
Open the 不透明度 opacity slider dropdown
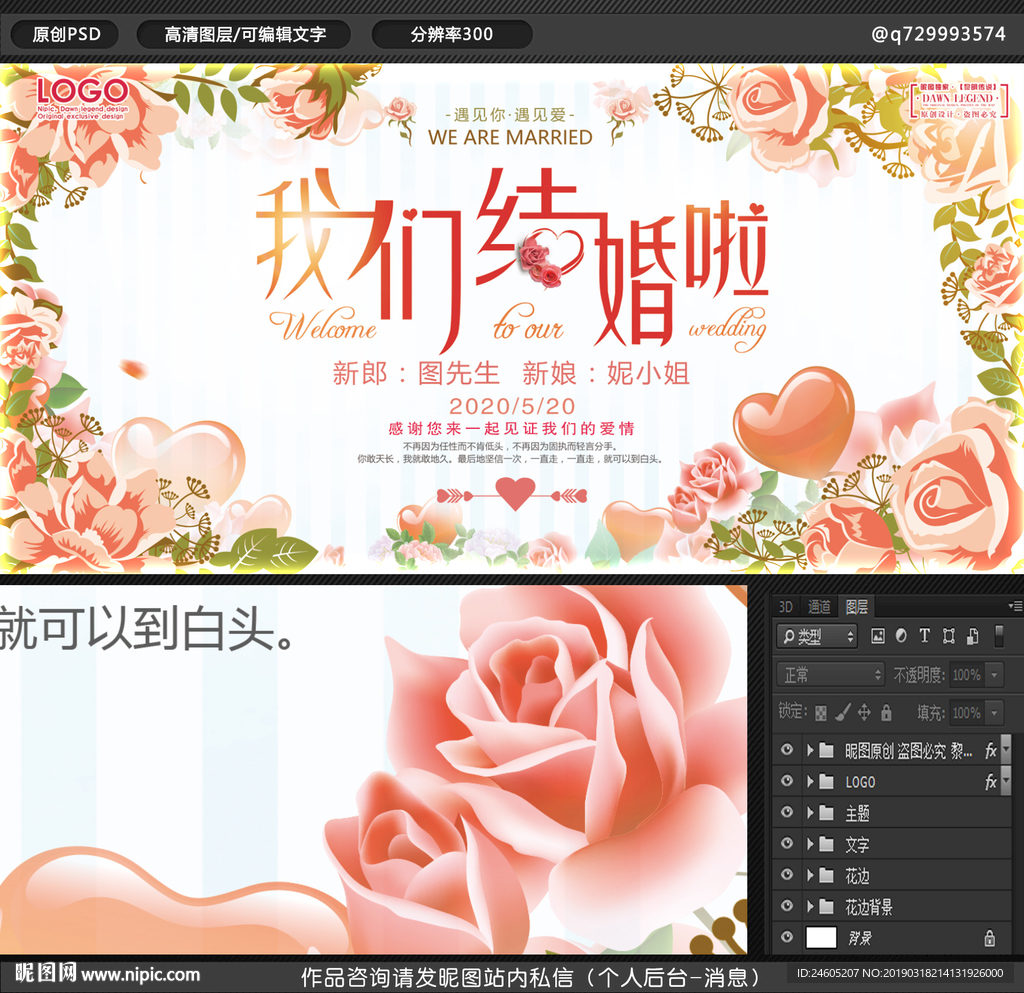pyautogui.click(x=994, y=675)
